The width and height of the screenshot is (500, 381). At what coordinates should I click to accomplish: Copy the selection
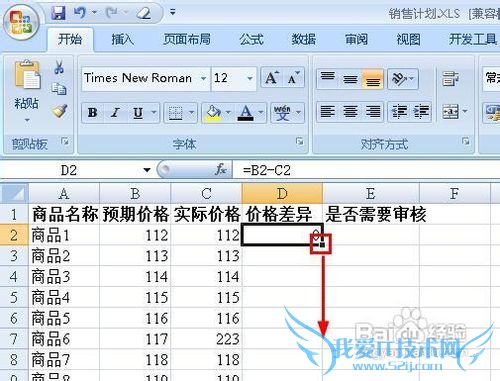pos(59,88)
